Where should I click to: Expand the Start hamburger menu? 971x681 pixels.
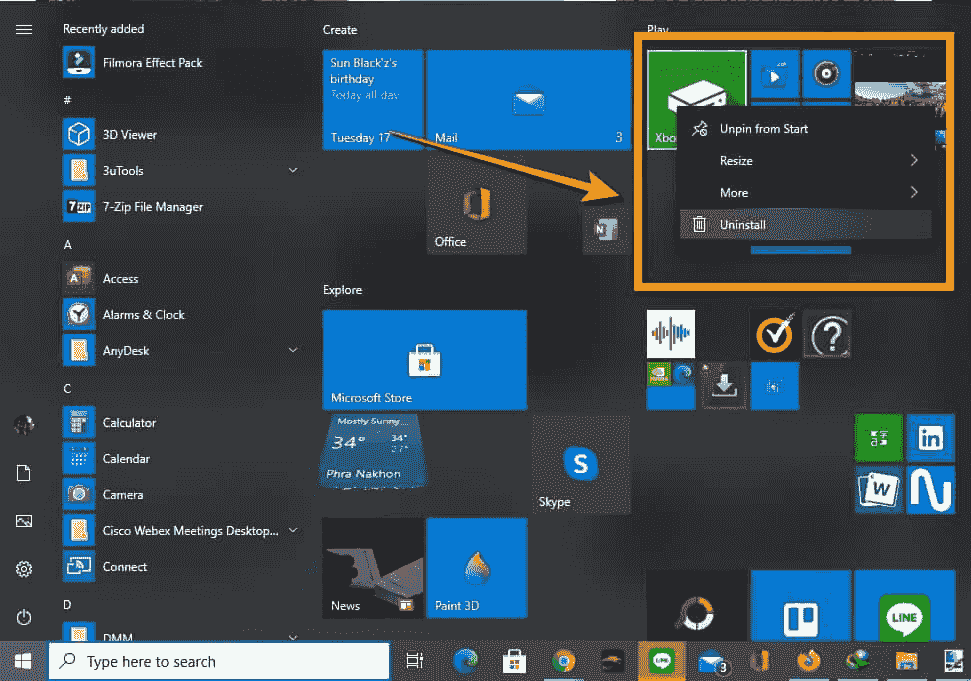[x=24, y=29]
